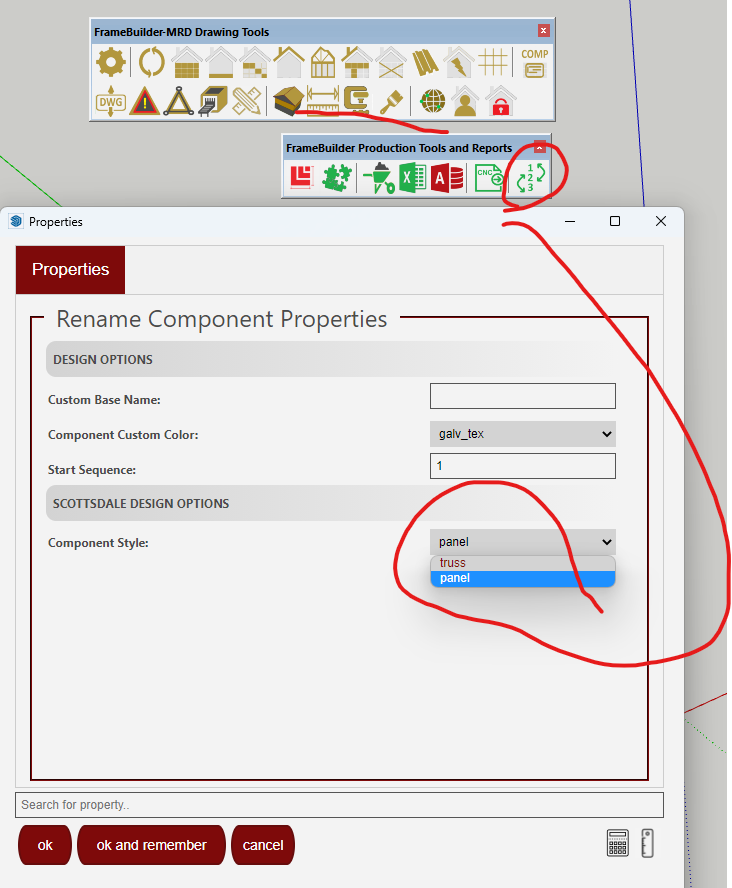
Task: Open the COMP component icon
Action: pyautogui.click(x=534, y=62)
